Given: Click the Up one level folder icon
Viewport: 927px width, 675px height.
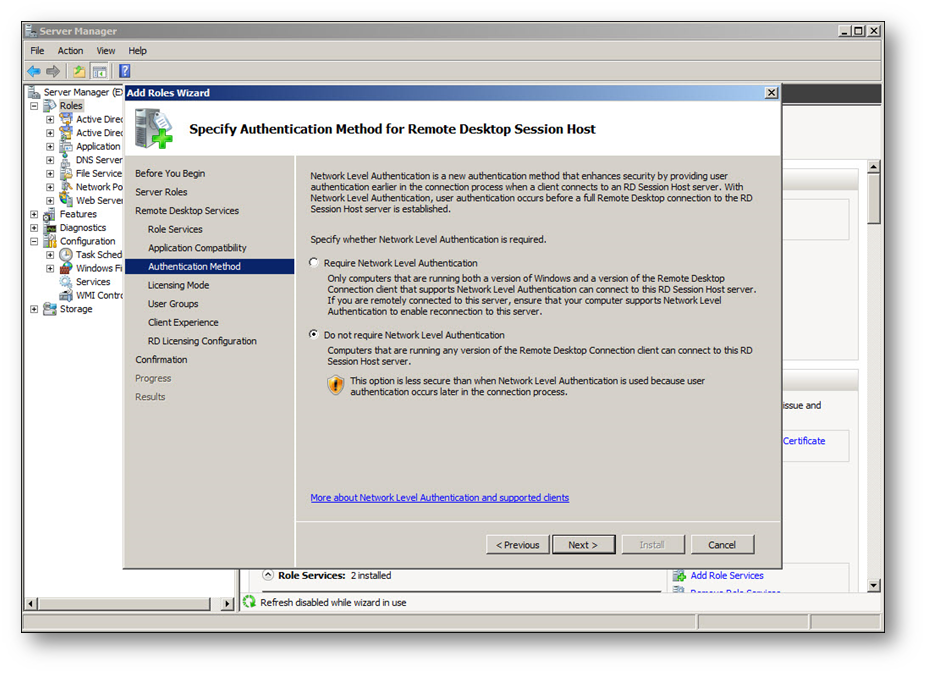Looking at the screenshot, I should [x=79, y=71].
